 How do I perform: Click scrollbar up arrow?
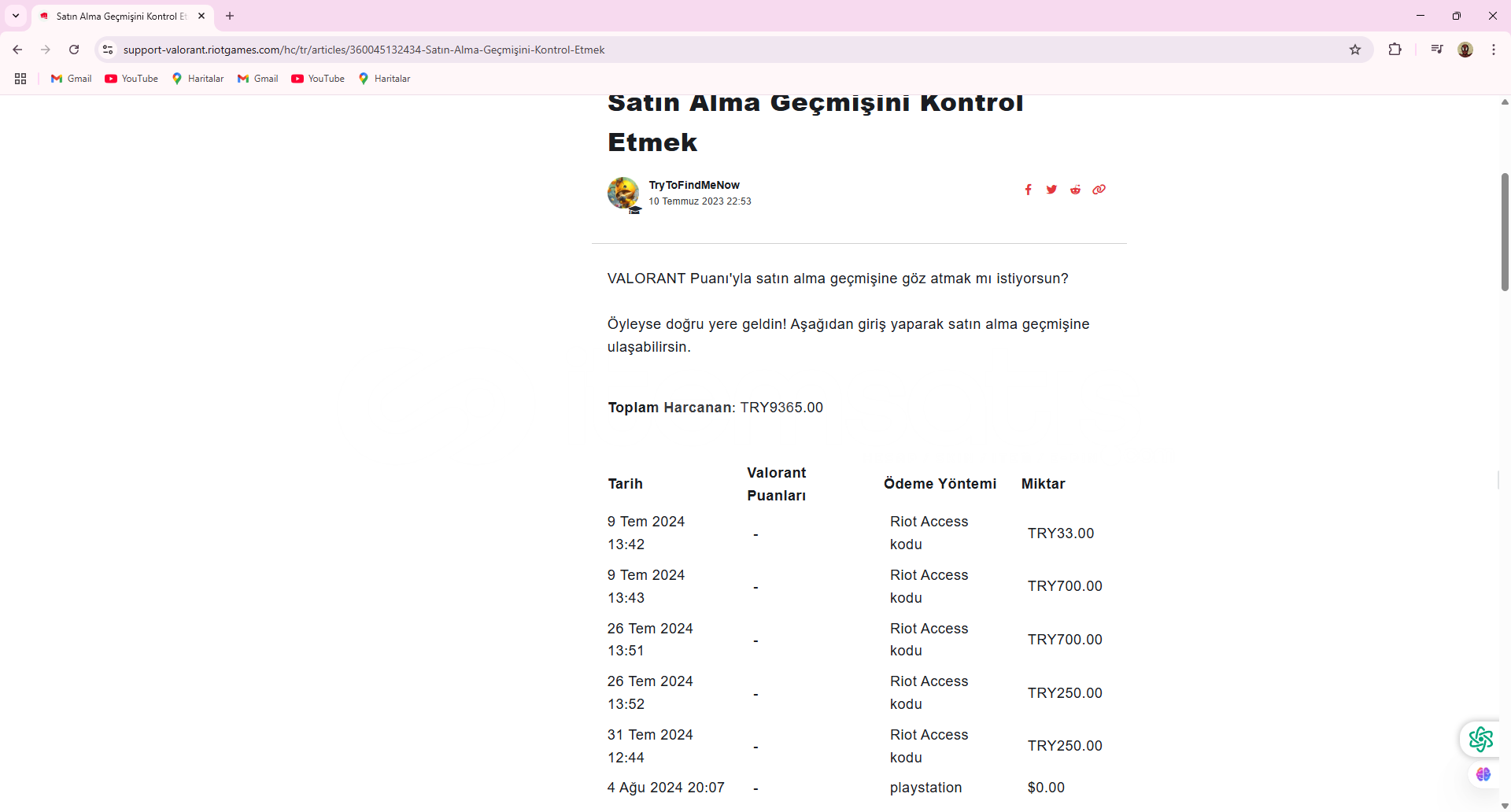1505,102
